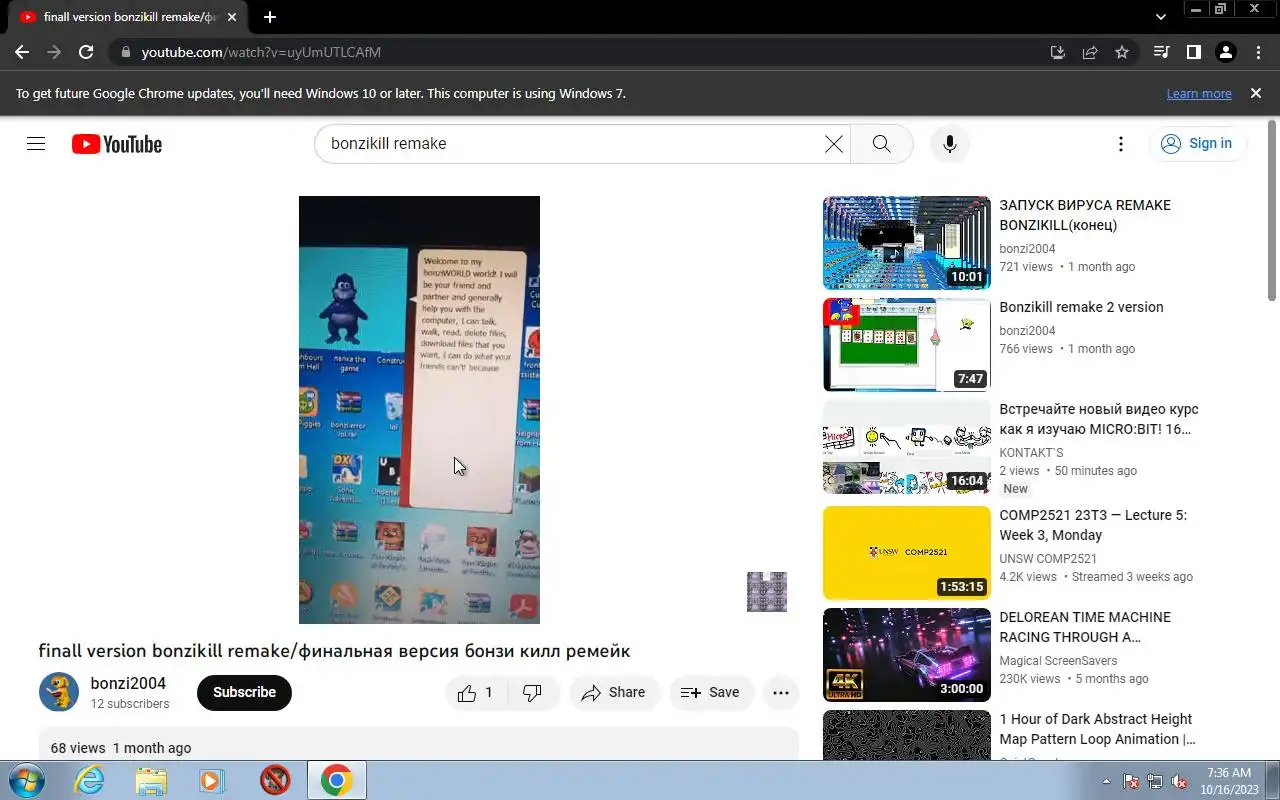Click the page vertical scrollbar
This screenshot has width=1280, height=800.
pos(1272,210)
